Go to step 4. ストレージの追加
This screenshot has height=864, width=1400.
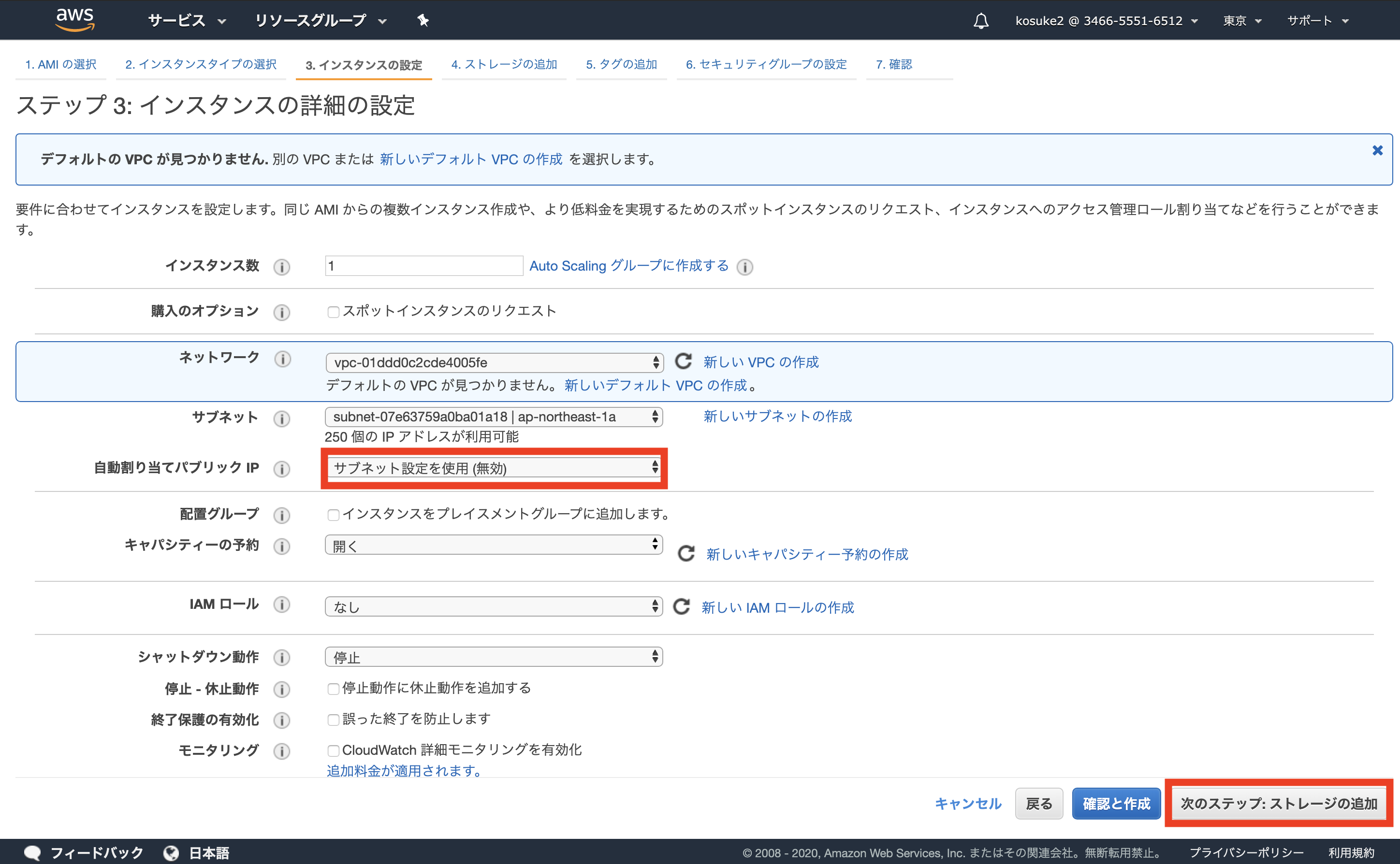[x=504, y=65]
